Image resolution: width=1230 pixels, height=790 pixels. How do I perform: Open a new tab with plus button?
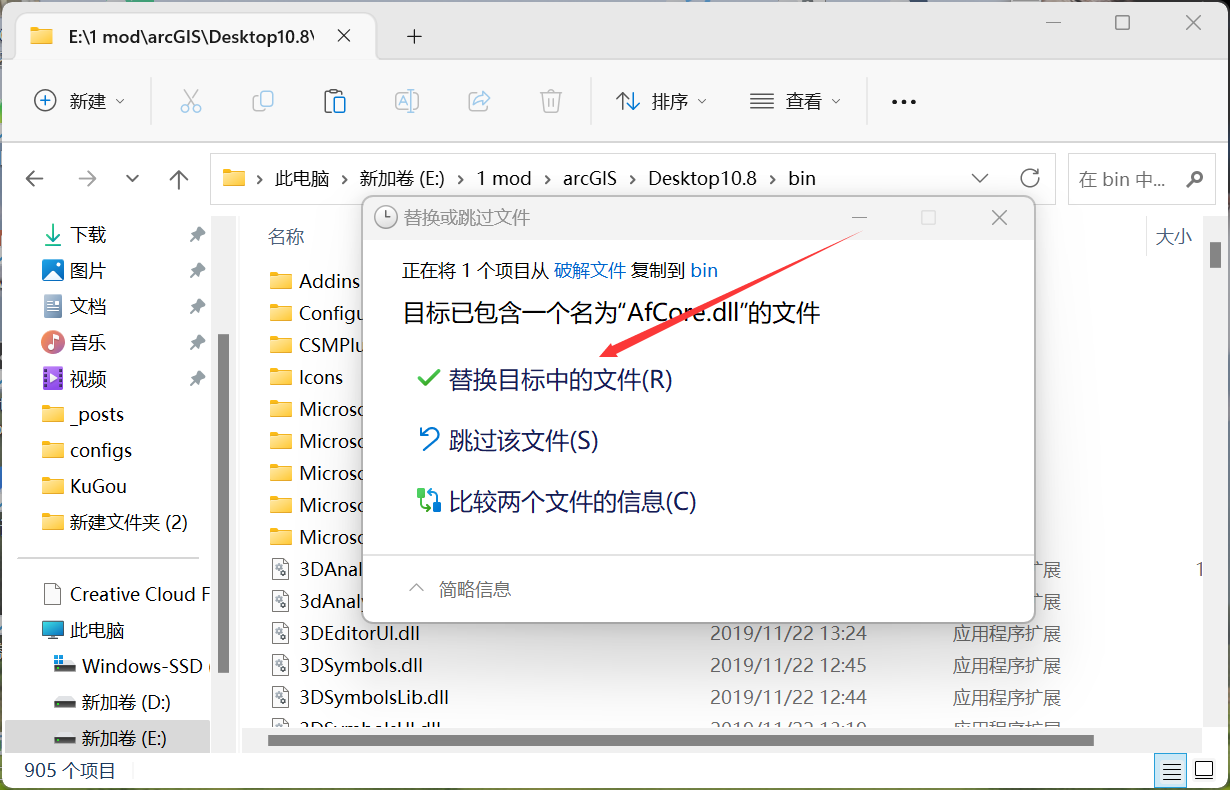pyautogui.click(x=414, y=37)
